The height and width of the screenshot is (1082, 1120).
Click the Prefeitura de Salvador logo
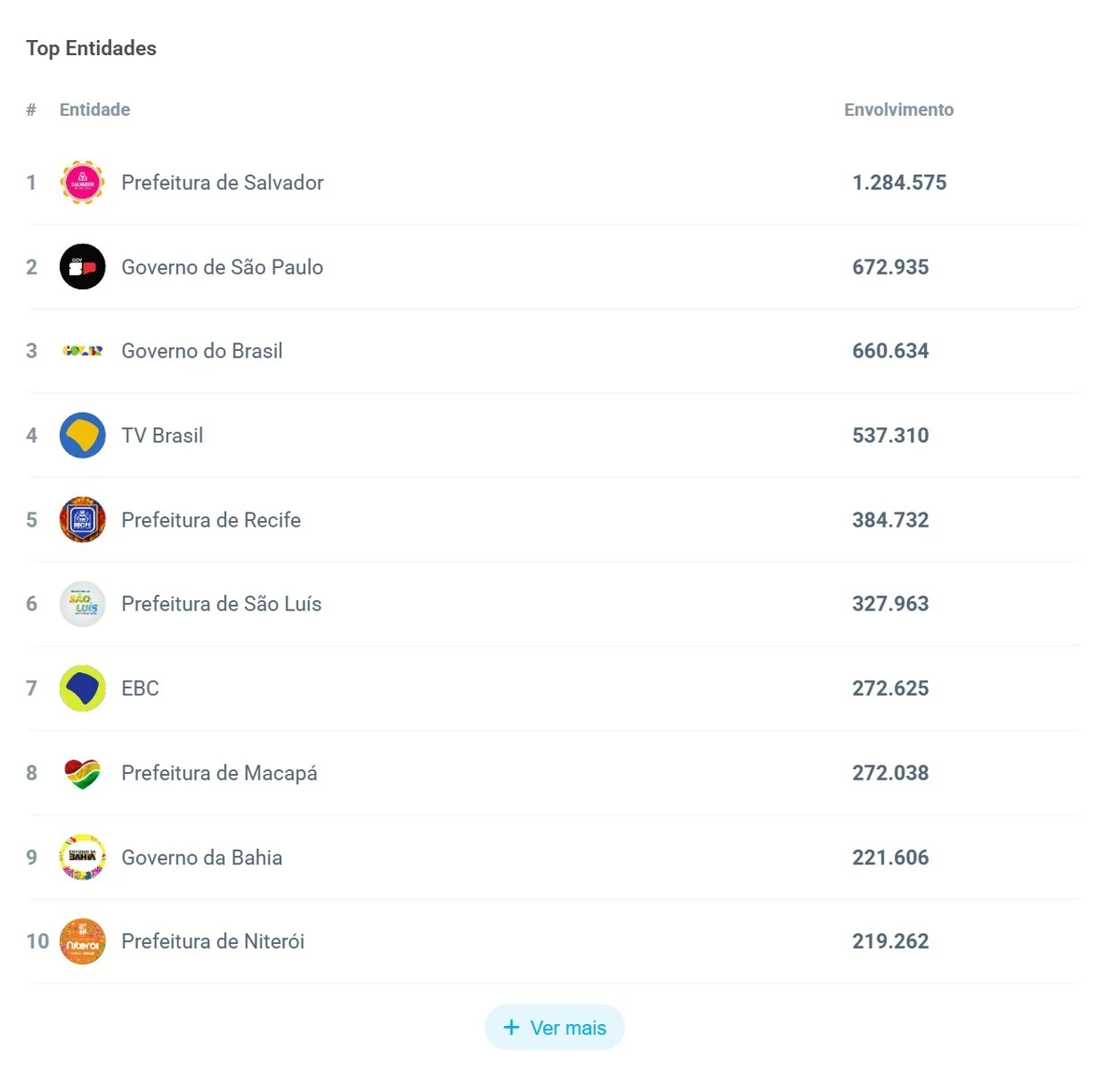[x=82, y=182]
